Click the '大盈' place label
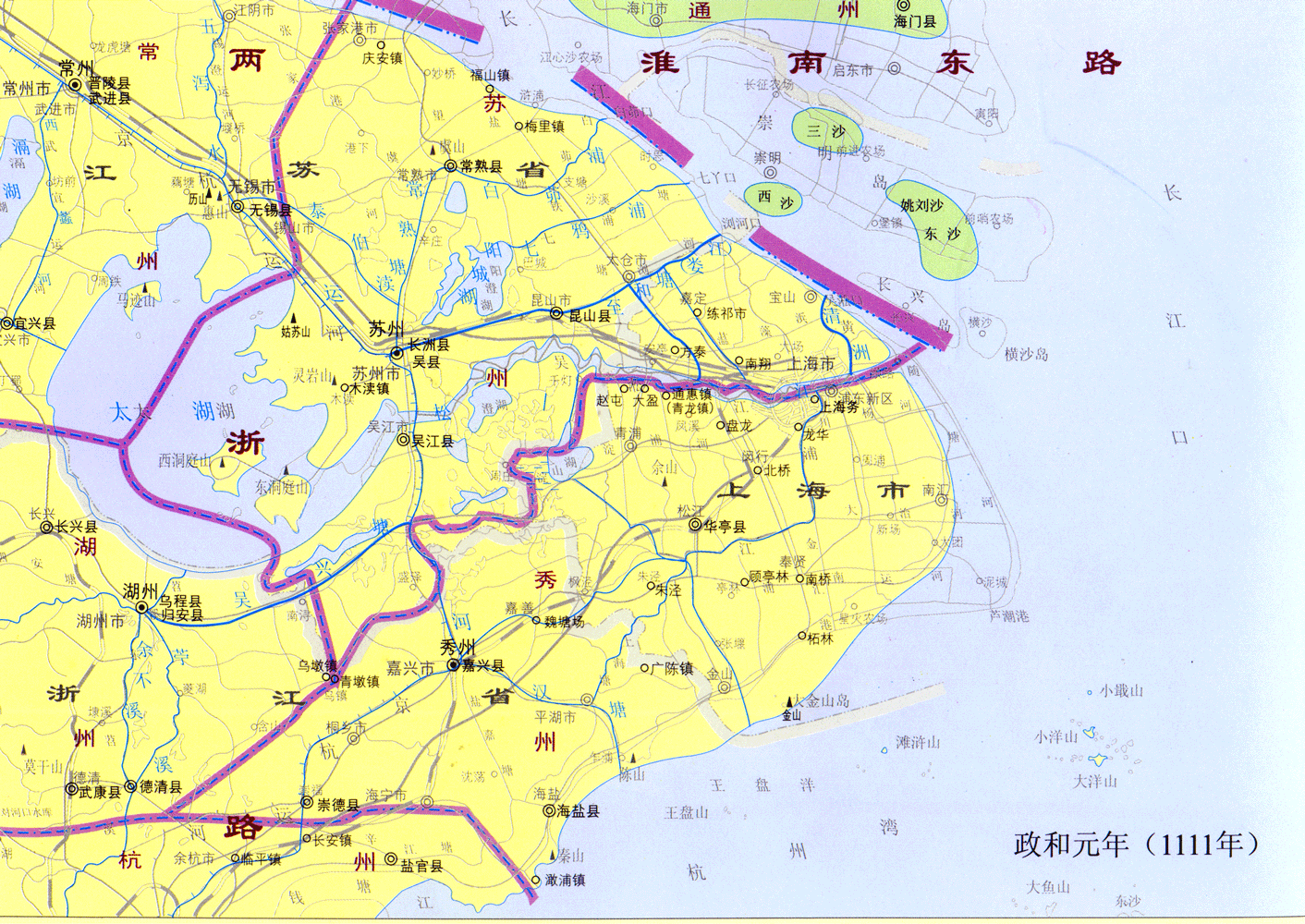Image resolution: width=1305 pixels, height=924 pixels. (645, 401)
